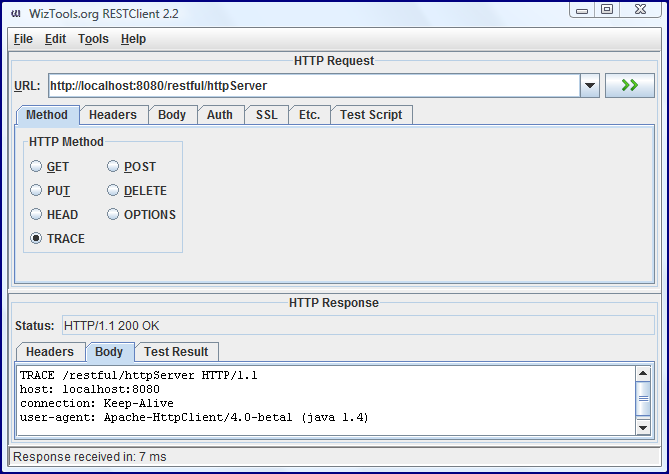Click the 'host: localhost:8080' response line
669x474 pixels.
tap(90, 389)
